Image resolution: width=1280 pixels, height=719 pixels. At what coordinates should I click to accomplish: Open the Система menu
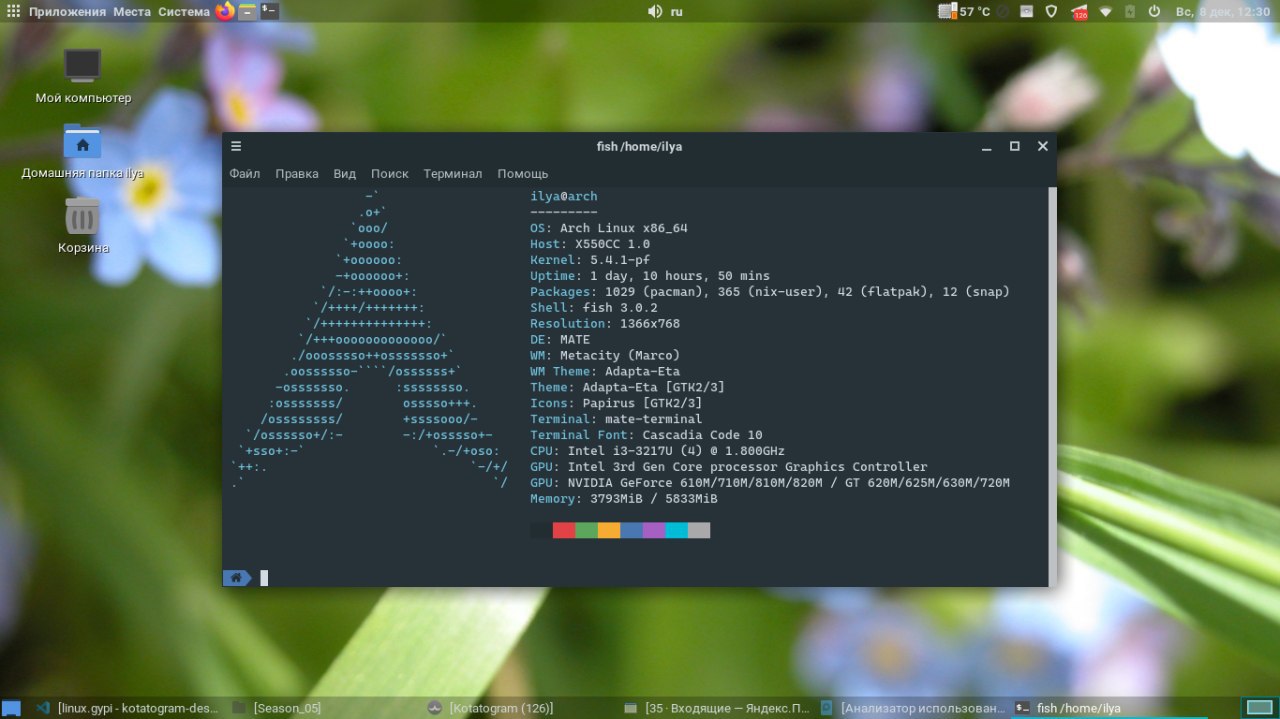(184, 12)
